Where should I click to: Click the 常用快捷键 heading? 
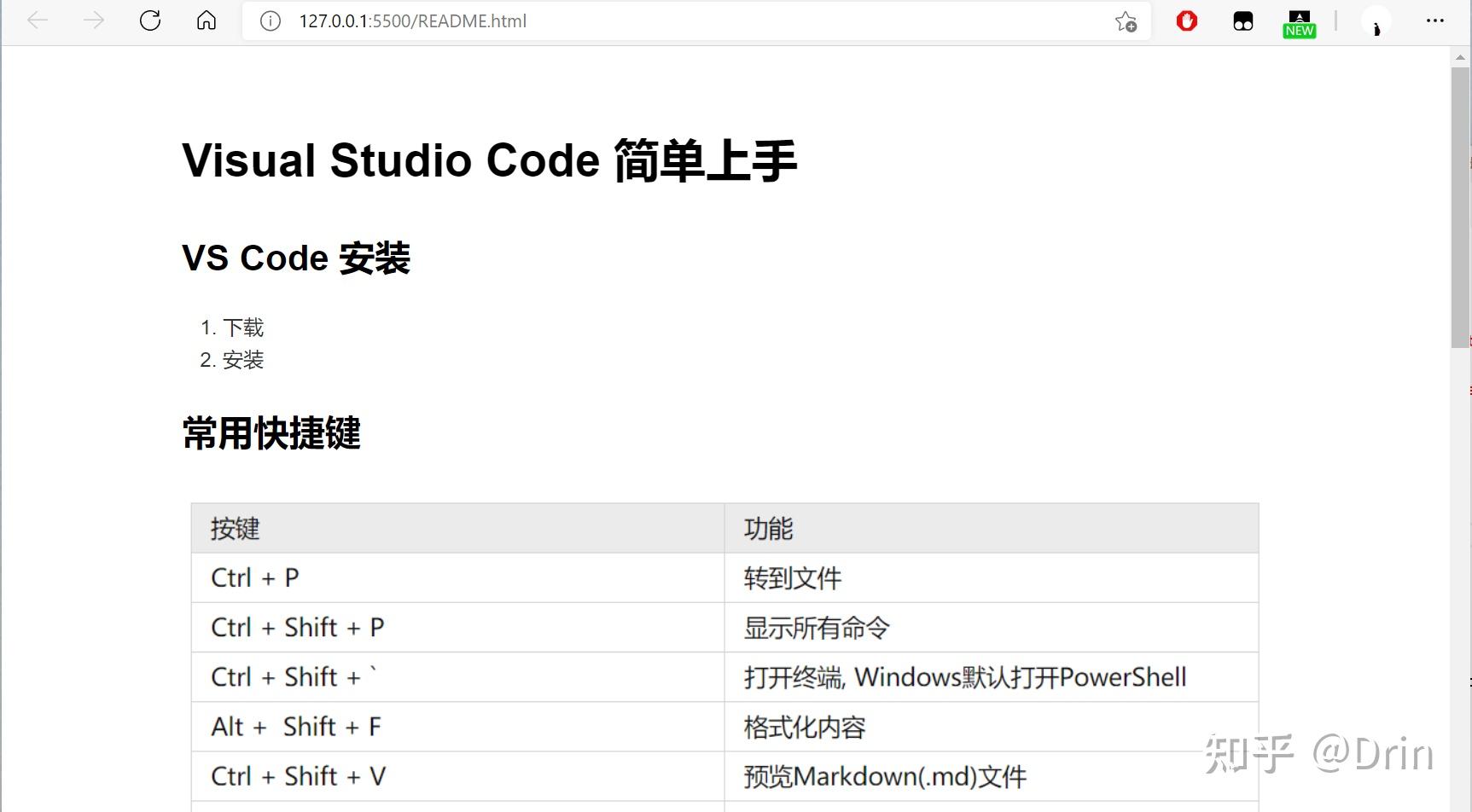tap(271, 434)
